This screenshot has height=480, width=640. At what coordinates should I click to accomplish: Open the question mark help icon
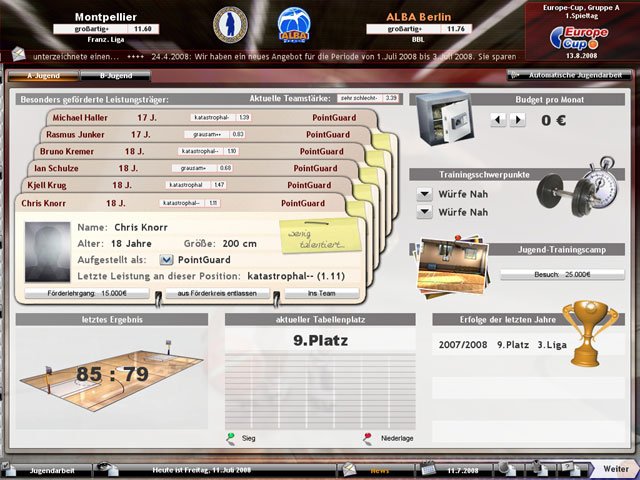tap(569, 468)
